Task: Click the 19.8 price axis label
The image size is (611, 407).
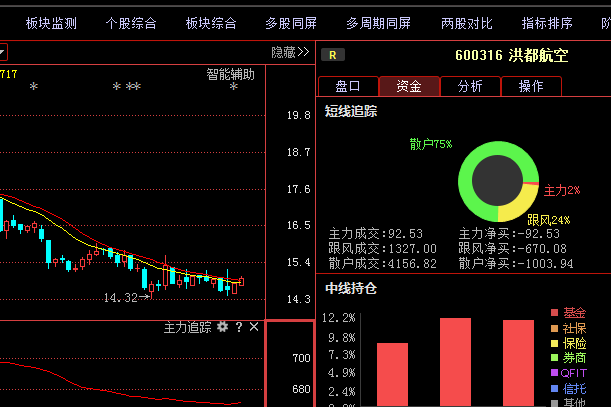Action: click(299, 115)
